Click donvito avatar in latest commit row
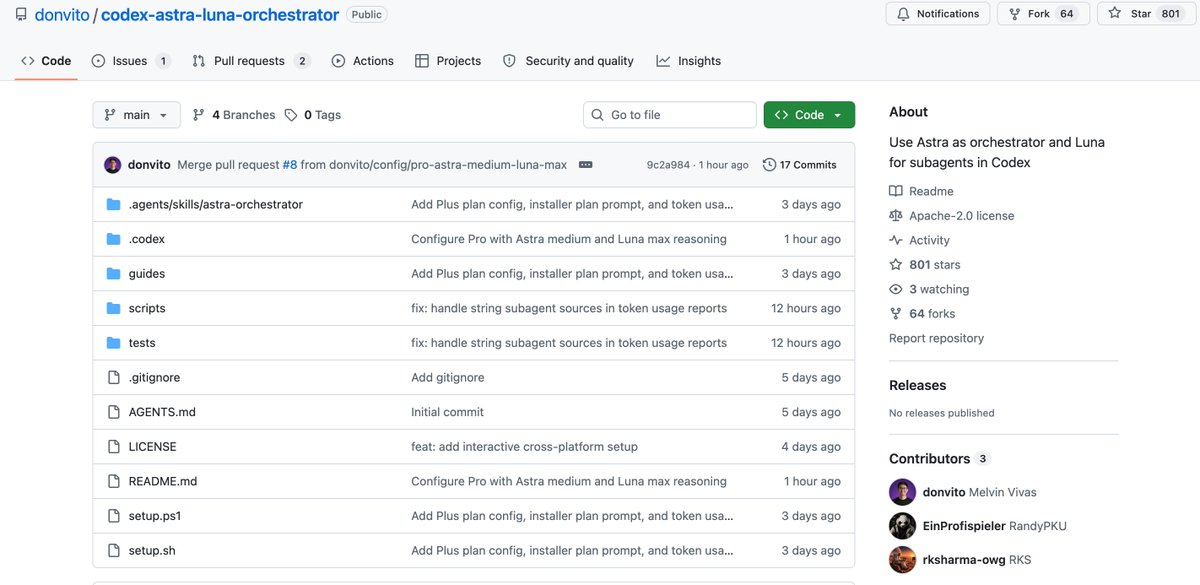This screenshot has height=585, width=1200. [113, 164]
